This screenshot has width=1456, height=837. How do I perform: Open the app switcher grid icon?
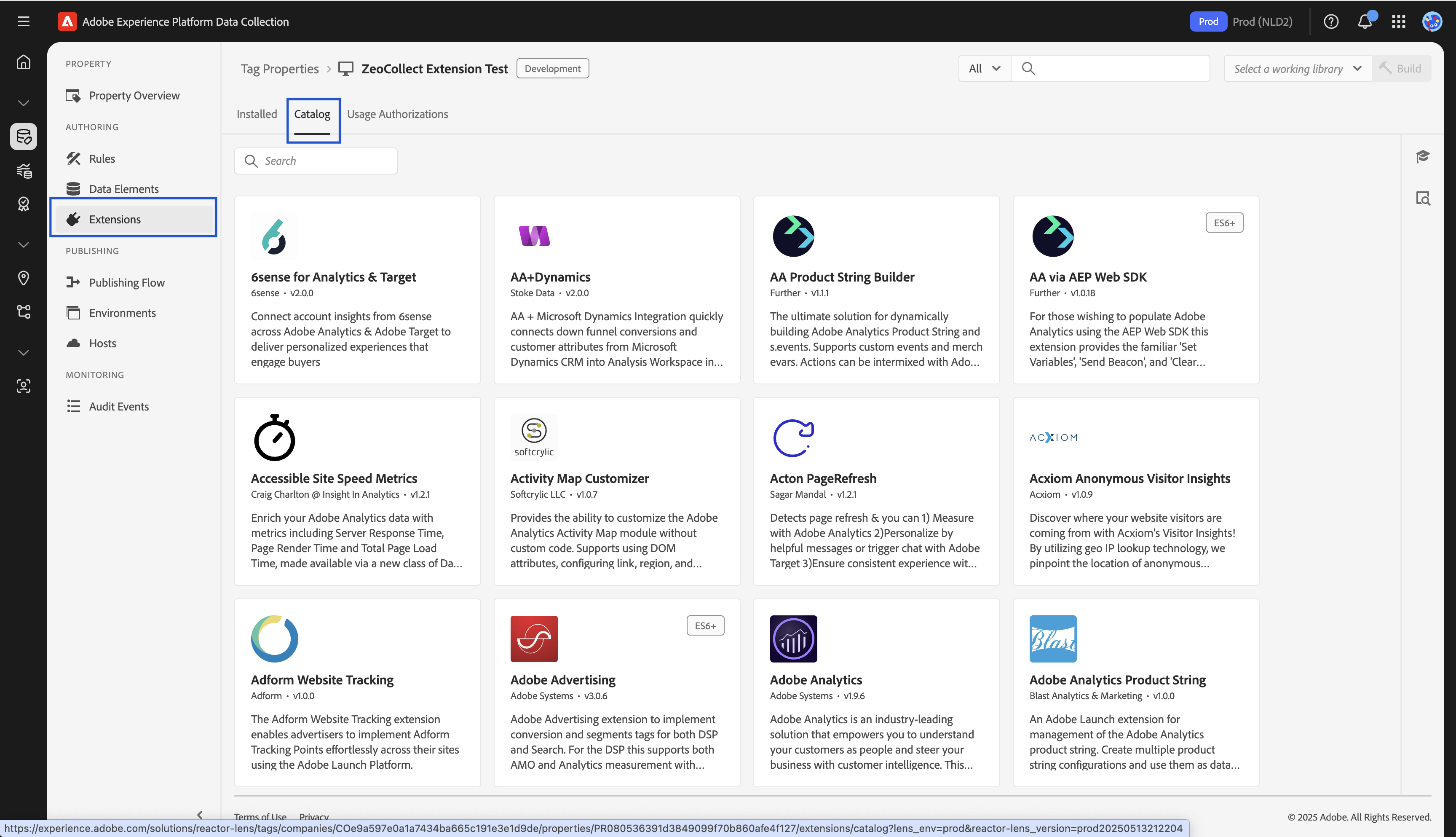[1399, 21]
